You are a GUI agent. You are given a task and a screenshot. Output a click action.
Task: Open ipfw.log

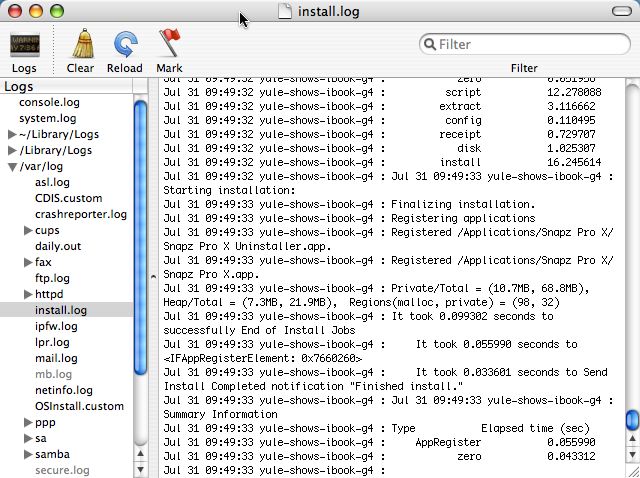click(x=56, y=327)
